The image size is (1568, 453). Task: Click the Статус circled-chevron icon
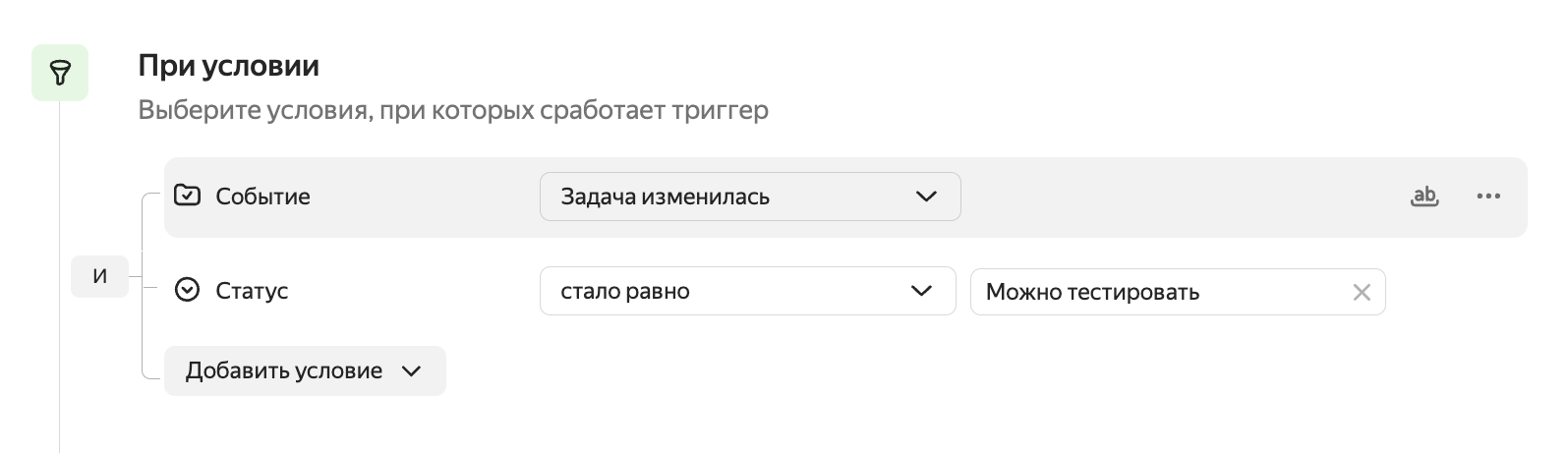tap(187, 291)
